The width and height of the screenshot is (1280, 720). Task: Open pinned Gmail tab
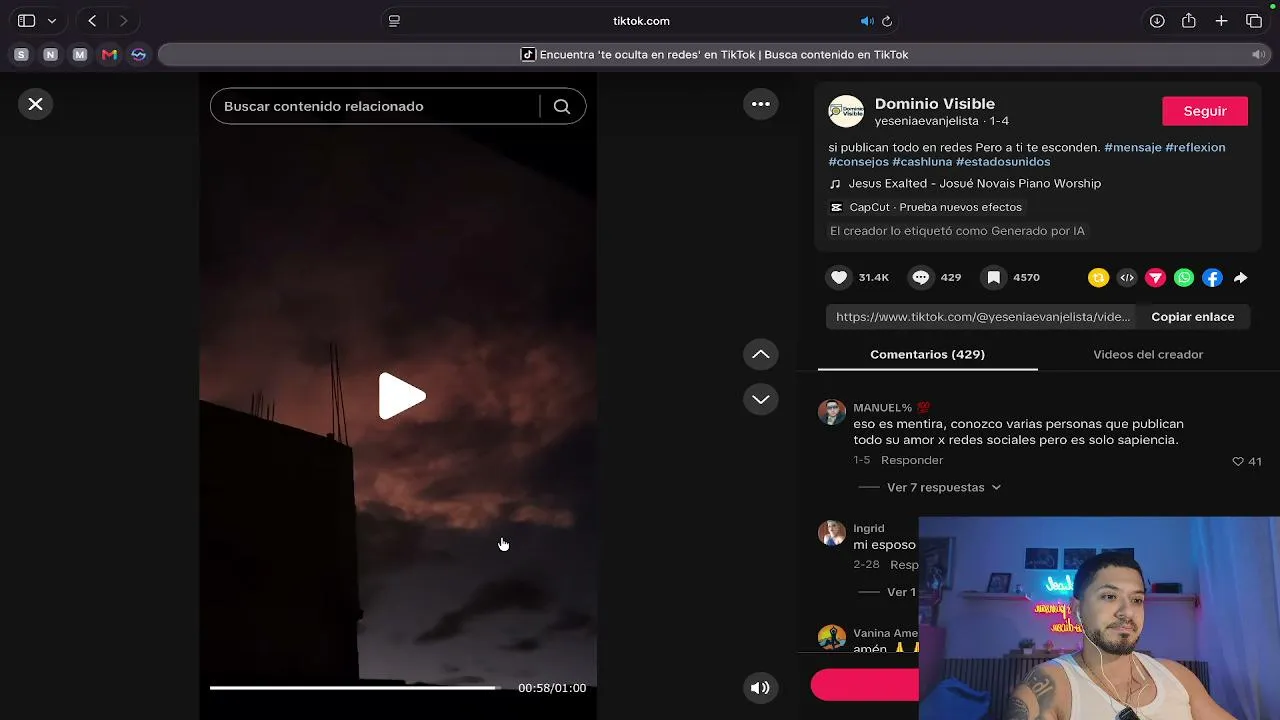click(x=109, y=55)
